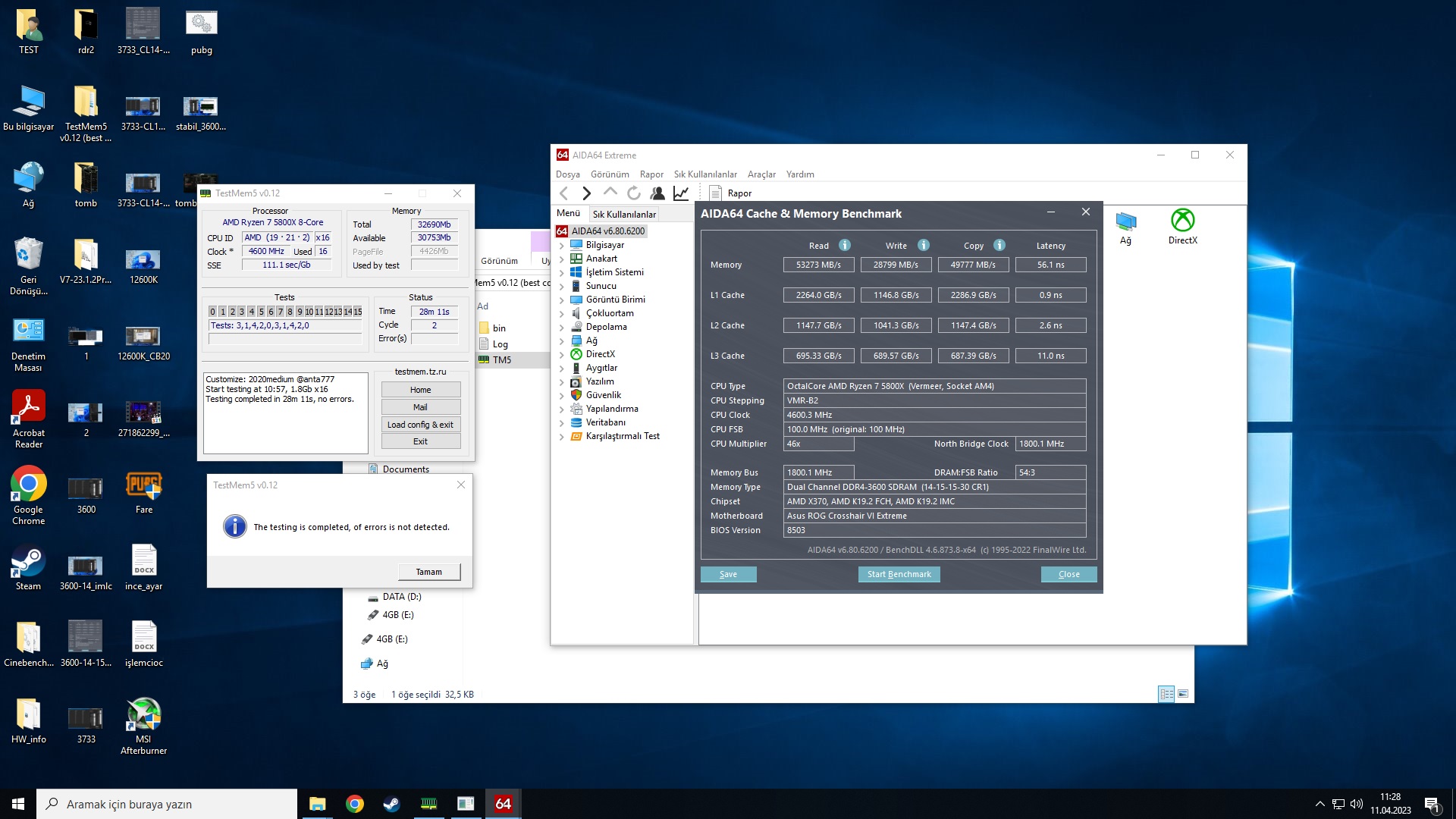Open the Rapor menu in AIDA64

[651, 174]
